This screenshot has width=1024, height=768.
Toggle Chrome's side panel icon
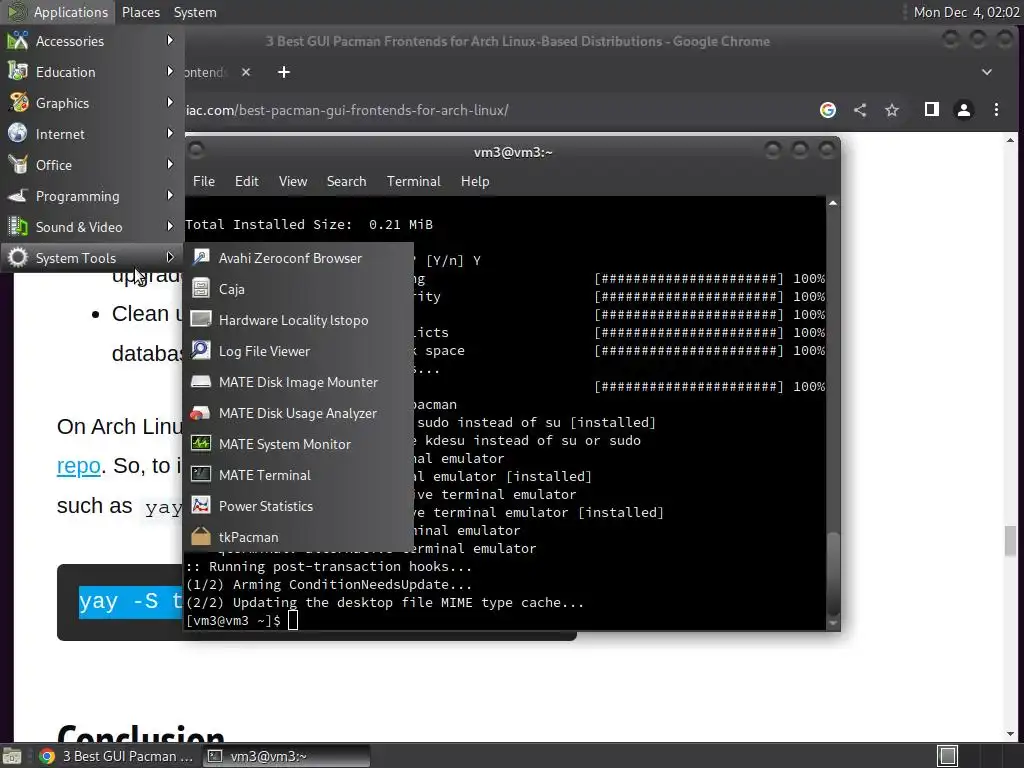tap(931, 109)
